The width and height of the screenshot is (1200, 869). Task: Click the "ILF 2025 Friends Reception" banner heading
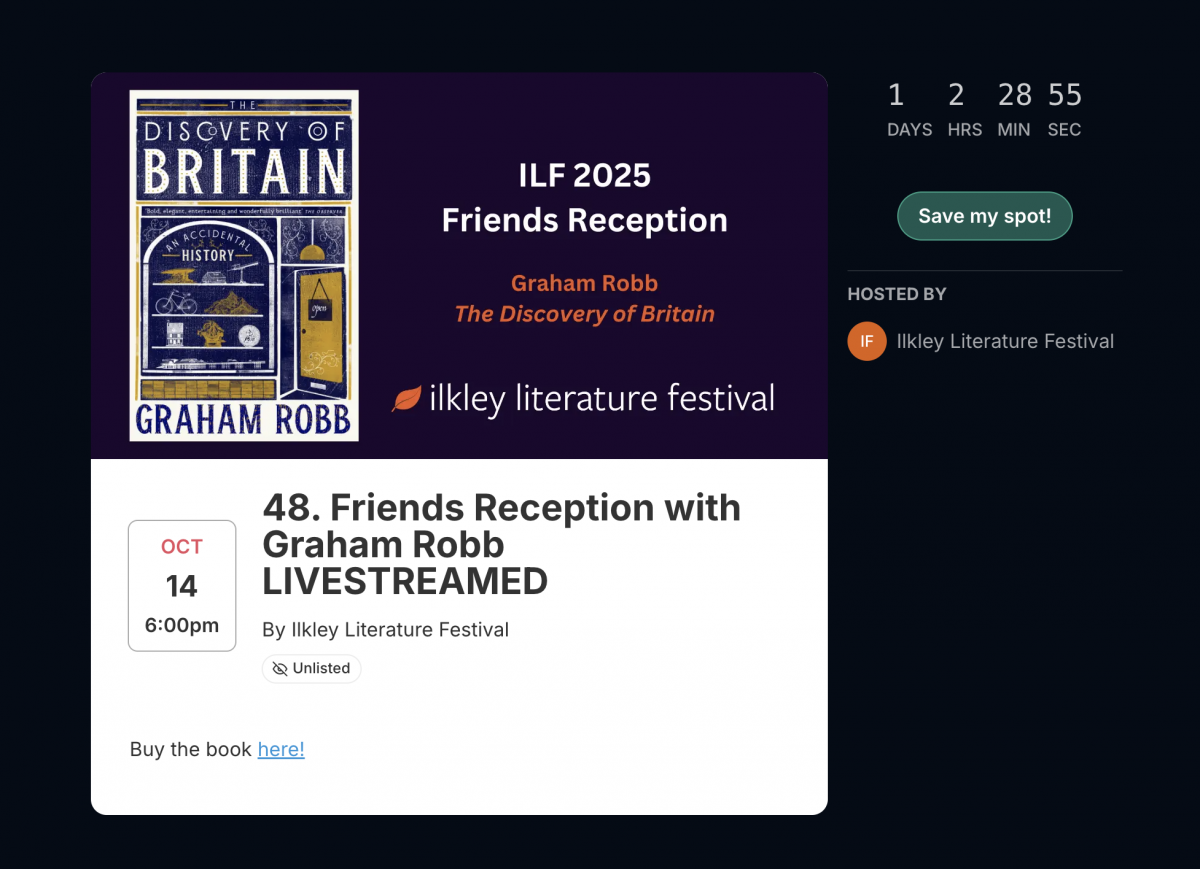point(585,197)
